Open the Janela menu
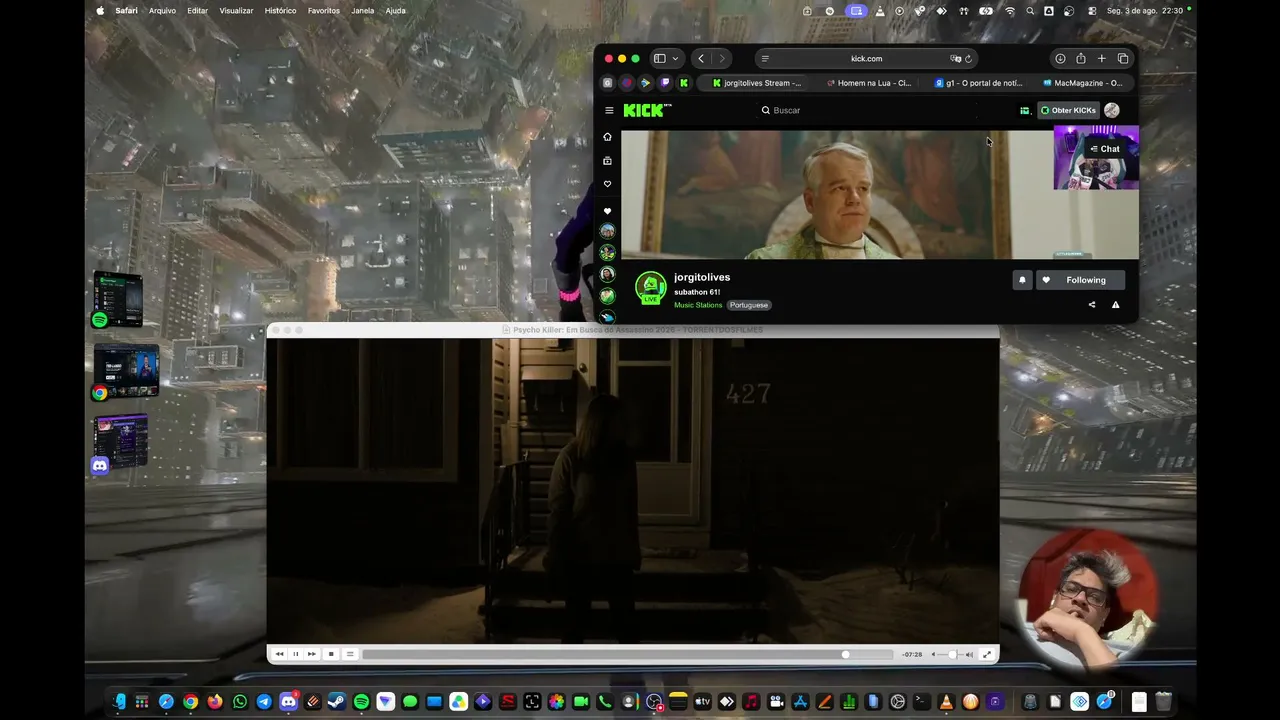 coord(363,11)
